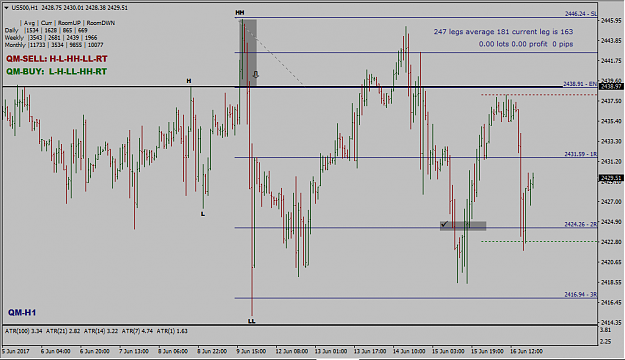Image resolution: width=625 pixels, height=360 pixels.
Task: Click the ATR(1) 1.63 value
Action: tap(172, 331)
